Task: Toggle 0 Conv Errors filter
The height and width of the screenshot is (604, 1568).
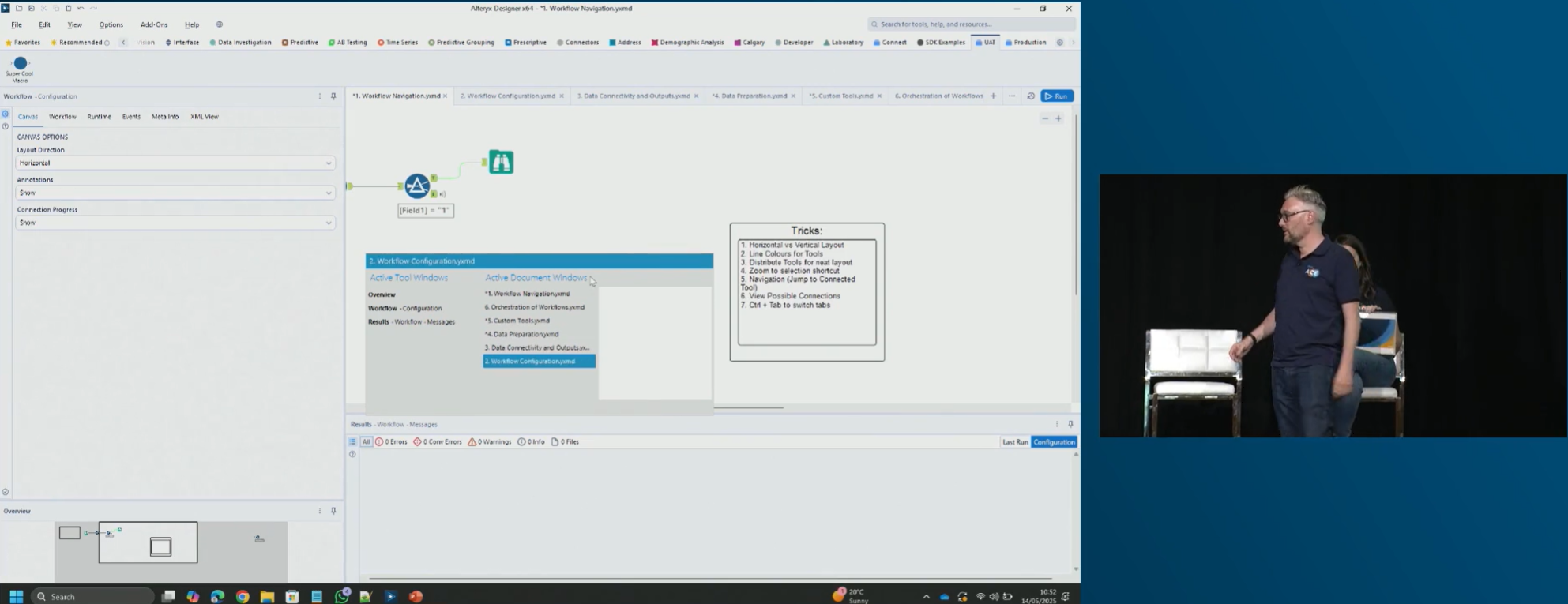Action: point(438,442)
